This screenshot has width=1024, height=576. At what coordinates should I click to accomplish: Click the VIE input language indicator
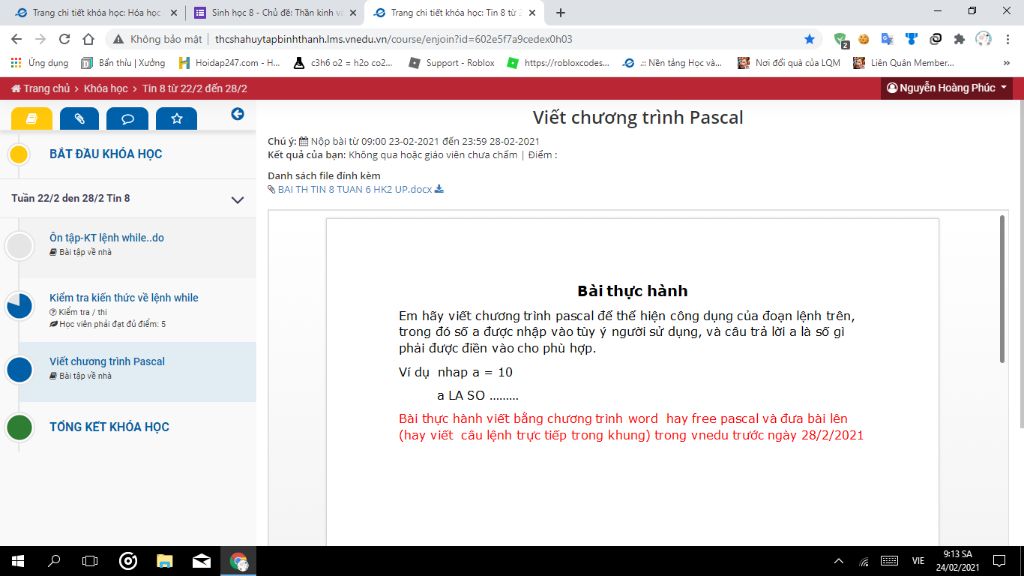(918, 561)
